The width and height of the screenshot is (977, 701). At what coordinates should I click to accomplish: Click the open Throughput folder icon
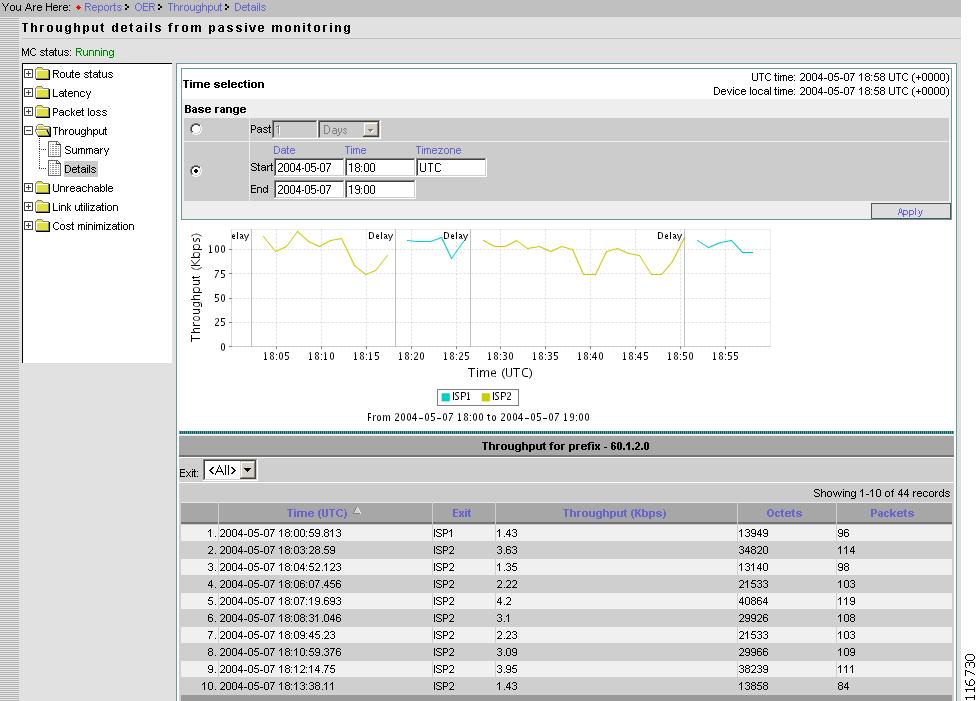point(43,131)
